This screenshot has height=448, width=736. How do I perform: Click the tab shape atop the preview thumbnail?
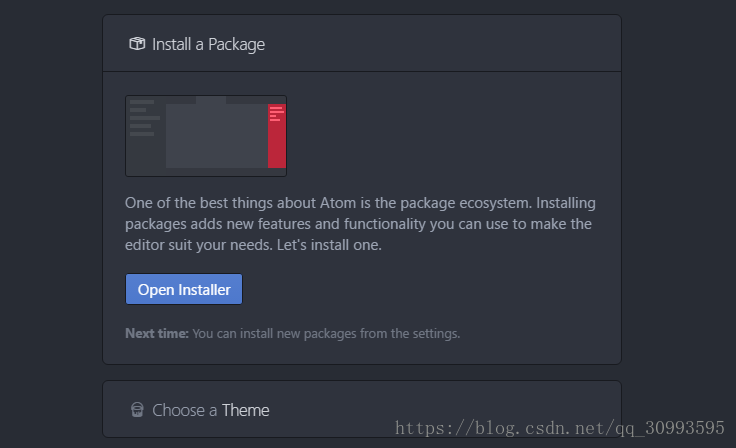pyautogui.click(x=211, y=100)
